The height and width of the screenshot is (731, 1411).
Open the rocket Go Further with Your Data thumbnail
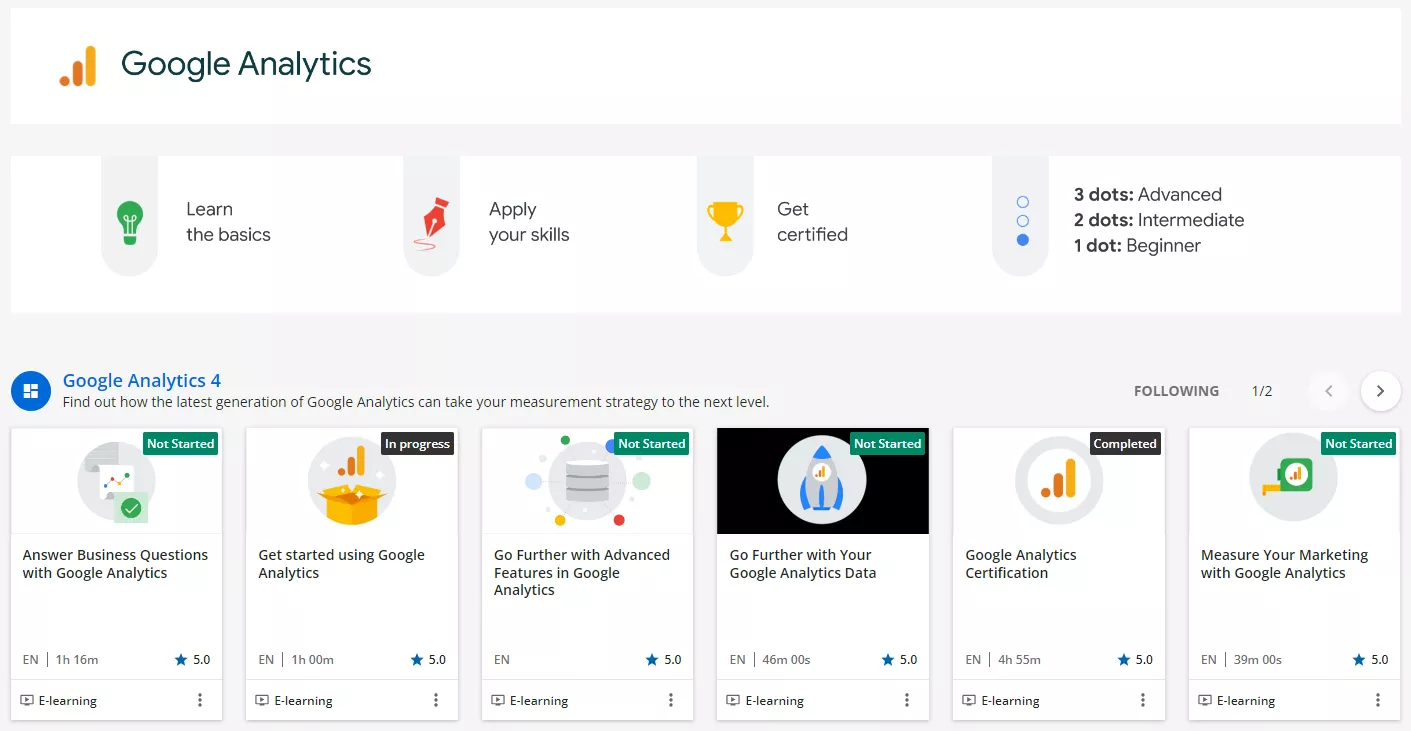pyautogui.click(x=823, y=481)
